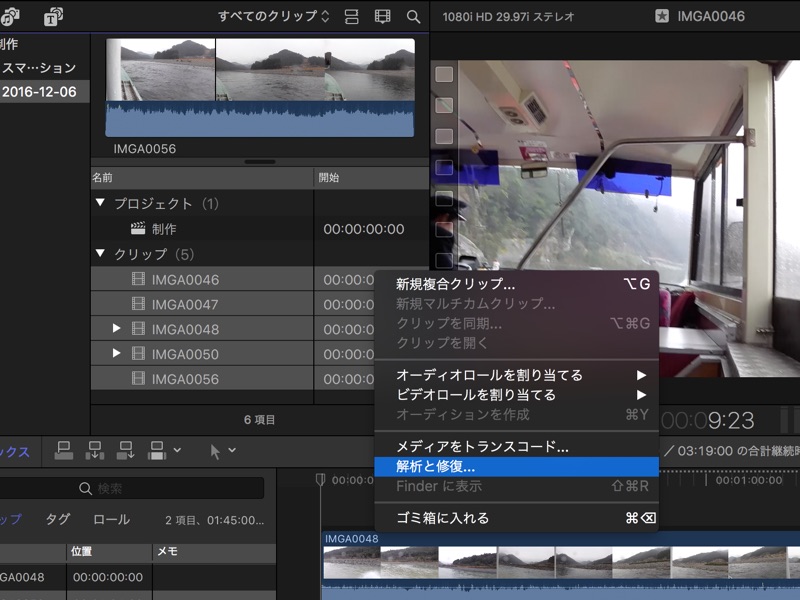This screenshot has width=800, height=600.
Task: Open the すべてのクリップ filter popup
Action: tap(274, 17)
